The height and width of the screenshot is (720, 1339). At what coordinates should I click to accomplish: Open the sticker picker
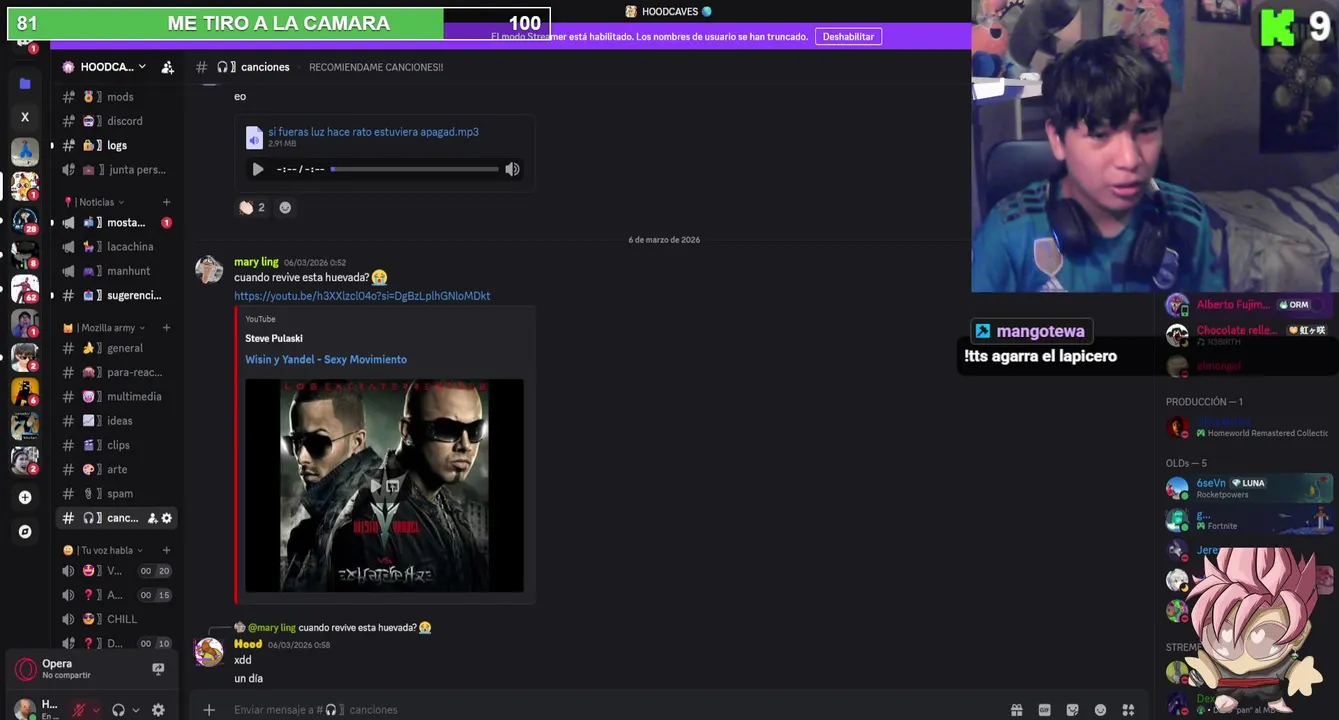click(x=1072, y=710)
